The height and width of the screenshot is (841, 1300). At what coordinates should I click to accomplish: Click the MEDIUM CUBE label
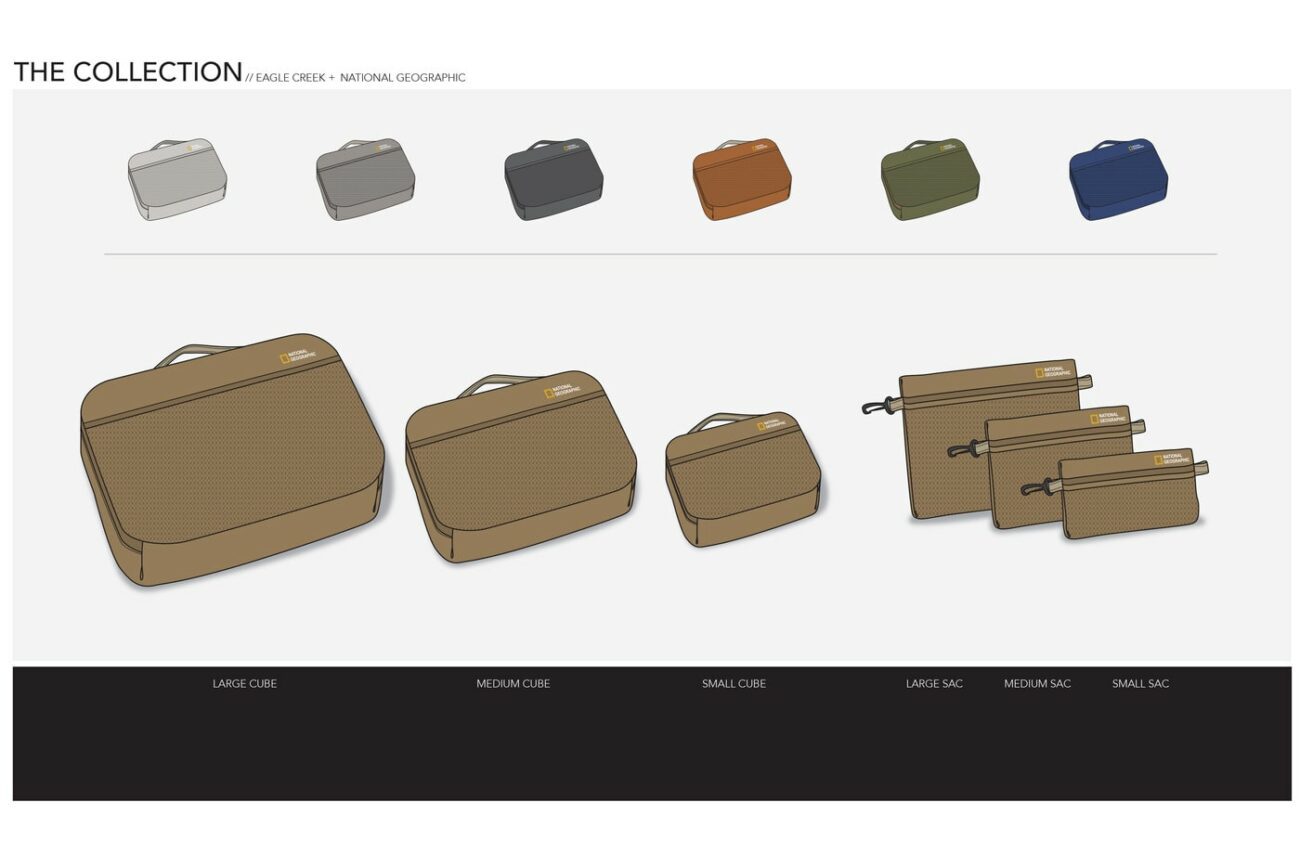(x=513, y=684)
